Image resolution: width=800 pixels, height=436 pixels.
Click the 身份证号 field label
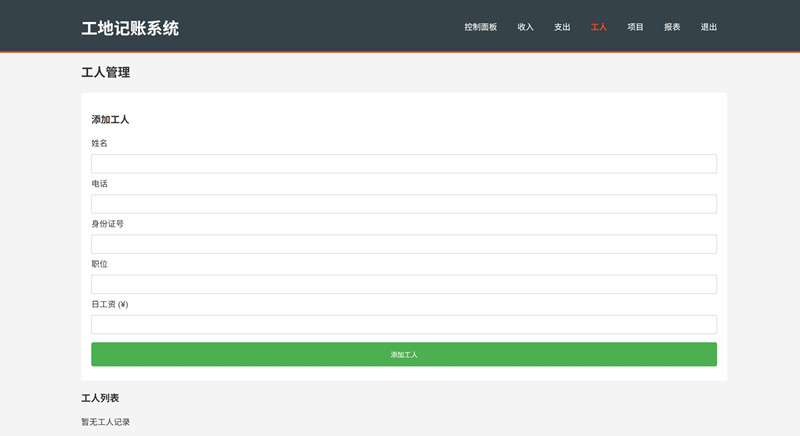coord(108,224)
